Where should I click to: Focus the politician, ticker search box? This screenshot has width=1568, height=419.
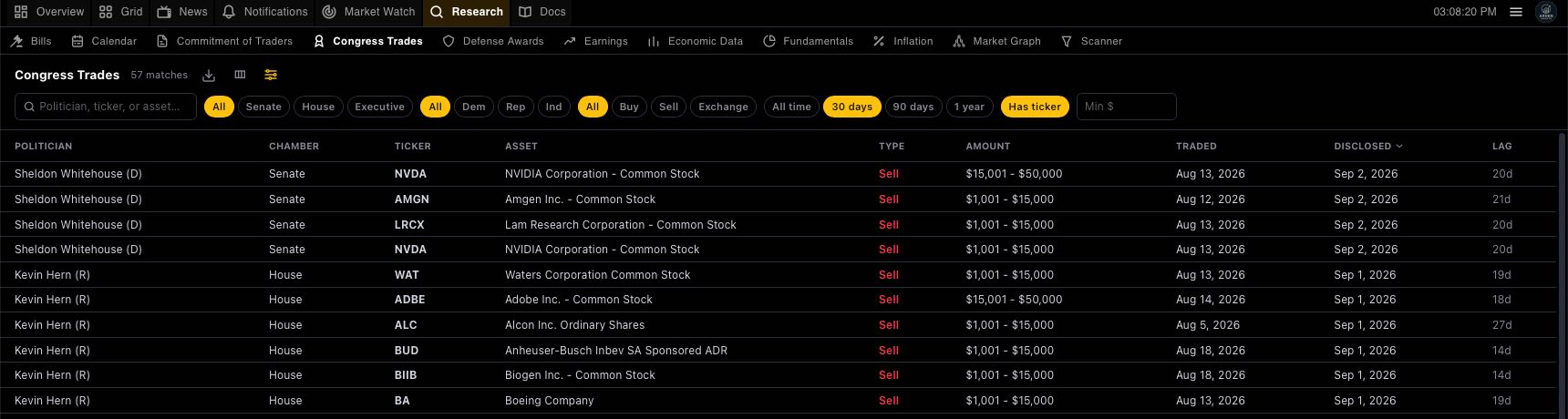tap(106, 107)
